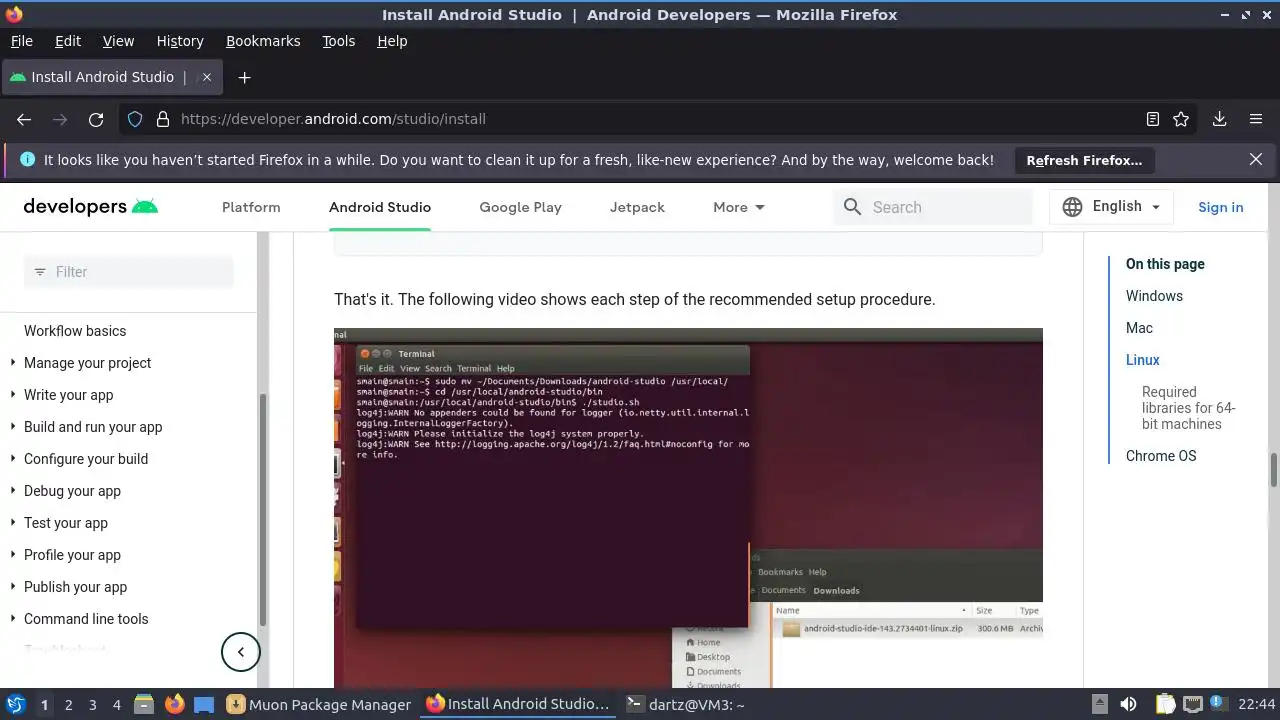Open the clipboard manager tray icon
This screenshot has height=720, width=1280.
1165,704
